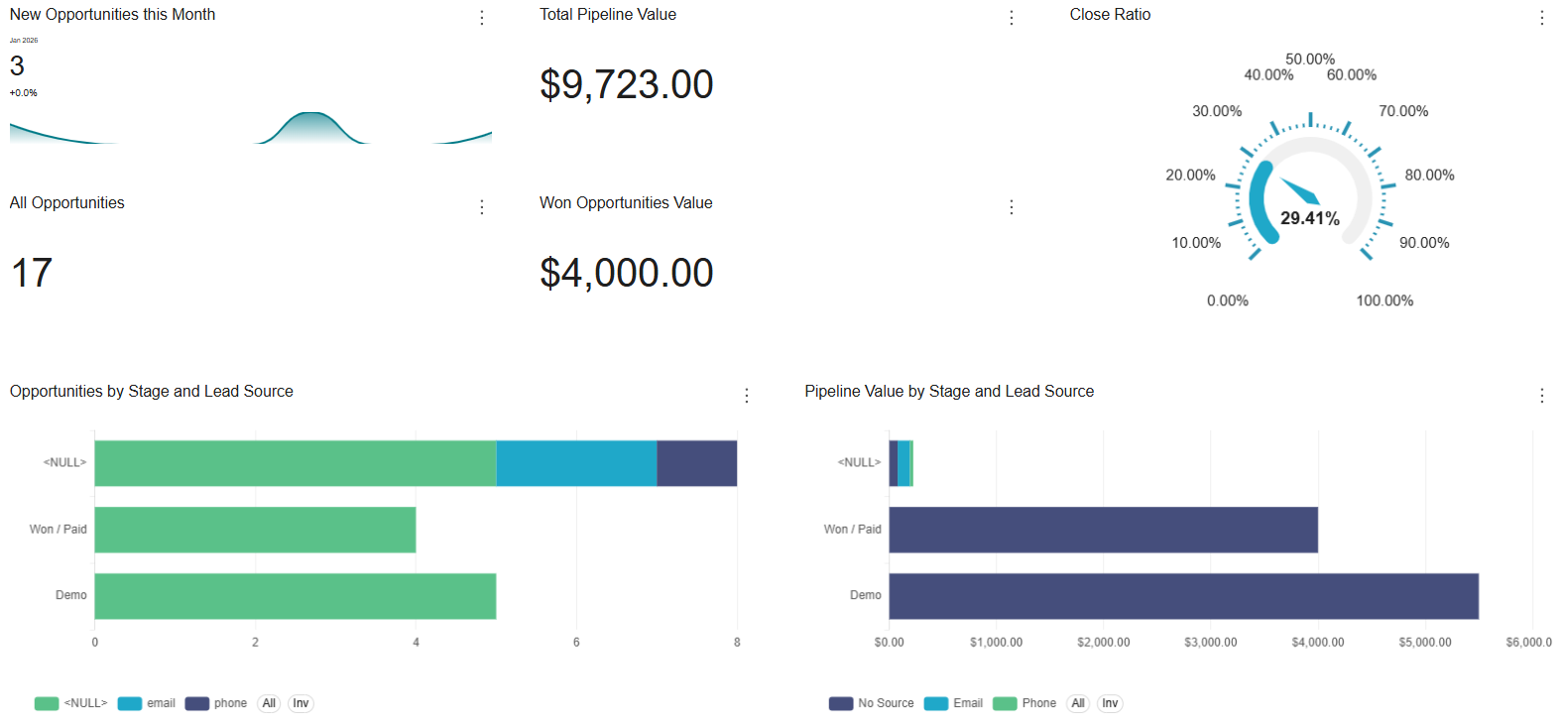The image size is (1568, 720).
Task: Click the Demo bar in Opportunities chart
Action: [x=295, y=596]
